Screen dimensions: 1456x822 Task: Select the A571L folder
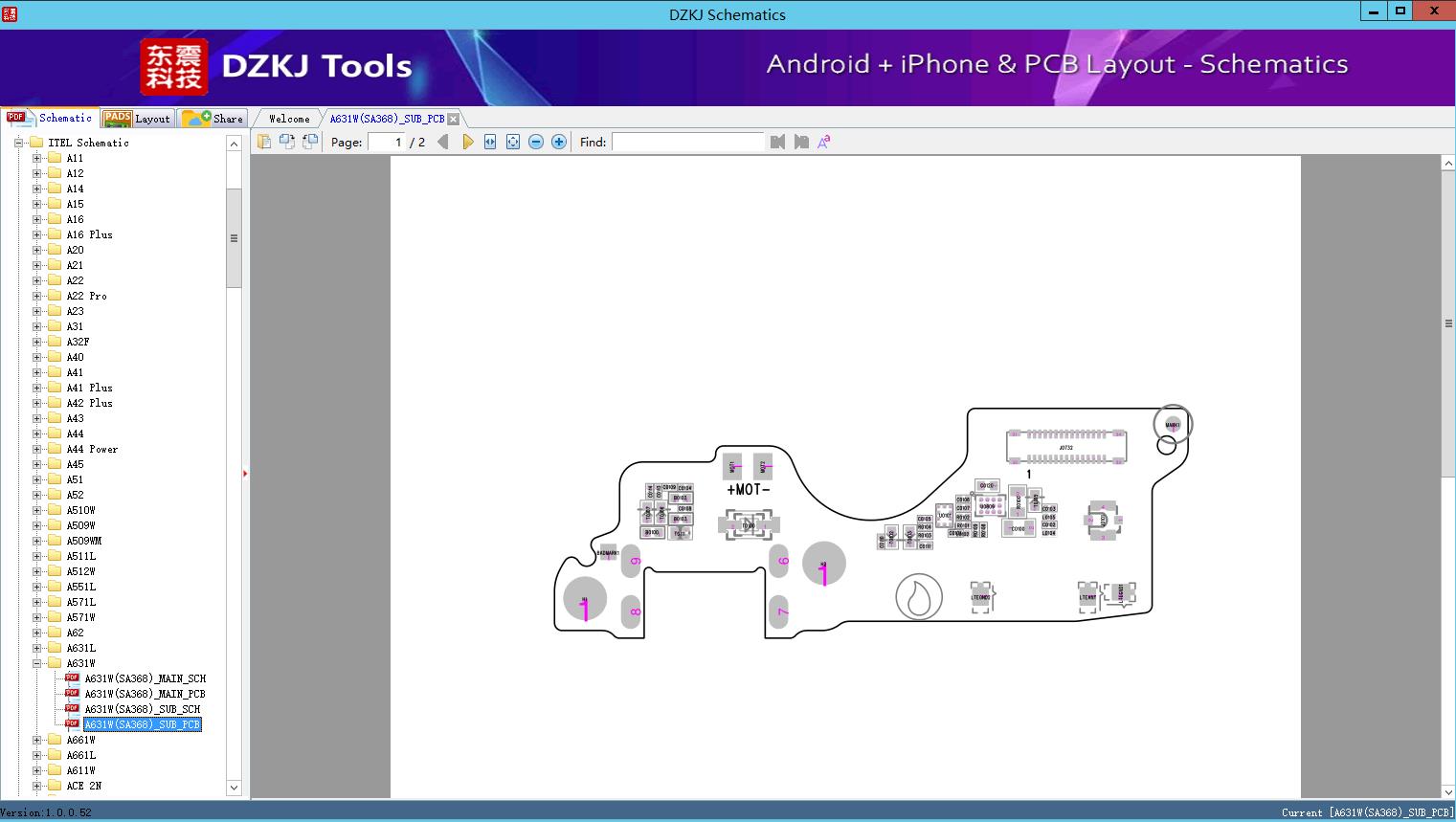[x=81, y=602]
